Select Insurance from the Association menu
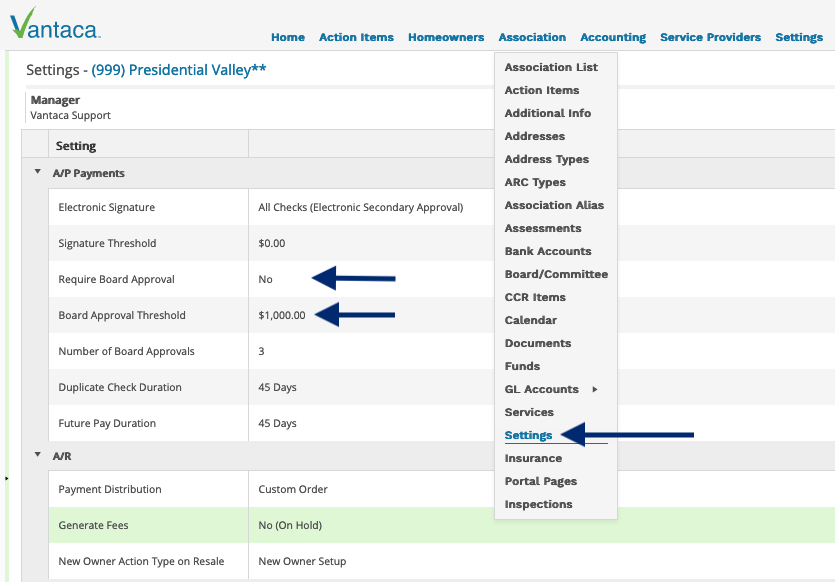835x582 pixels. [534, 458]
